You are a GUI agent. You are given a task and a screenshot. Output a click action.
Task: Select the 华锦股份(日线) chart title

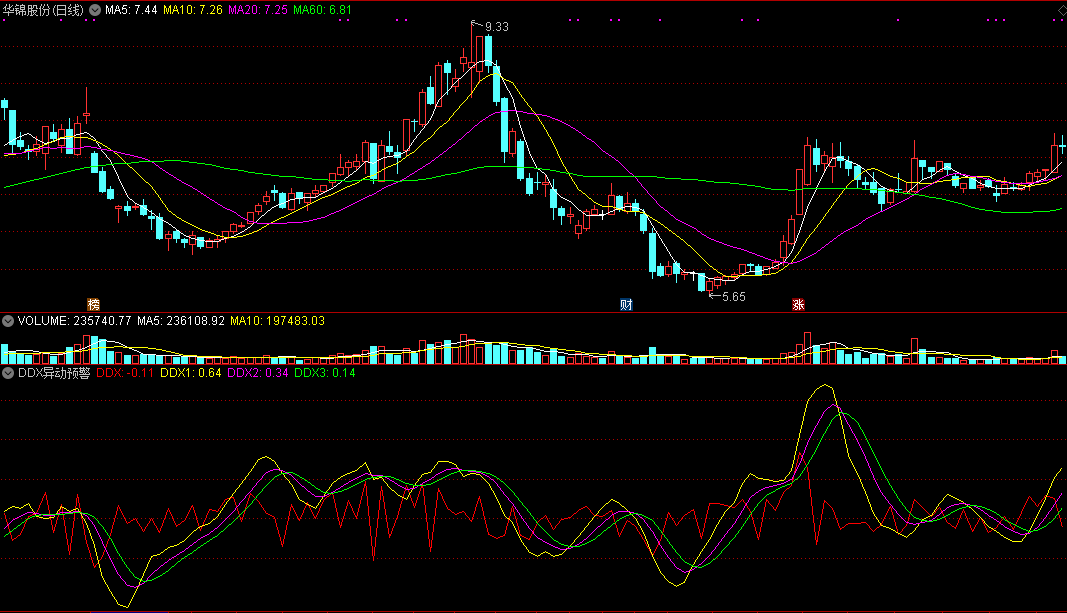pos(44,10)
